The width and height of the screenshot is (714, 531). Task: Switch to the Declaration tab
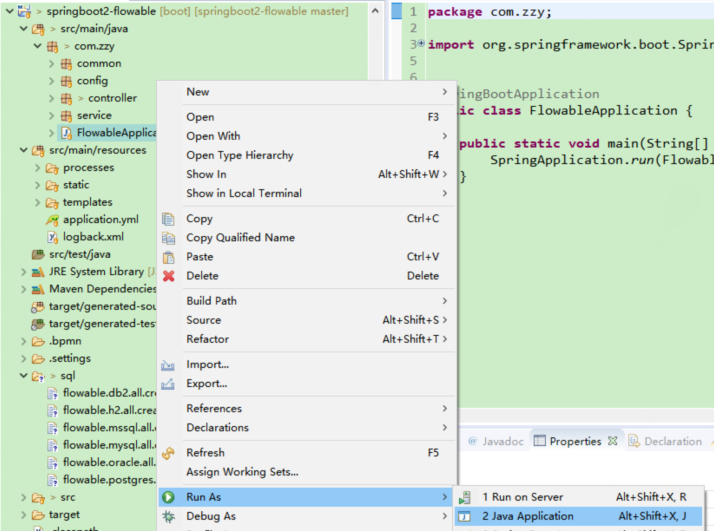(x=666, y=441)
